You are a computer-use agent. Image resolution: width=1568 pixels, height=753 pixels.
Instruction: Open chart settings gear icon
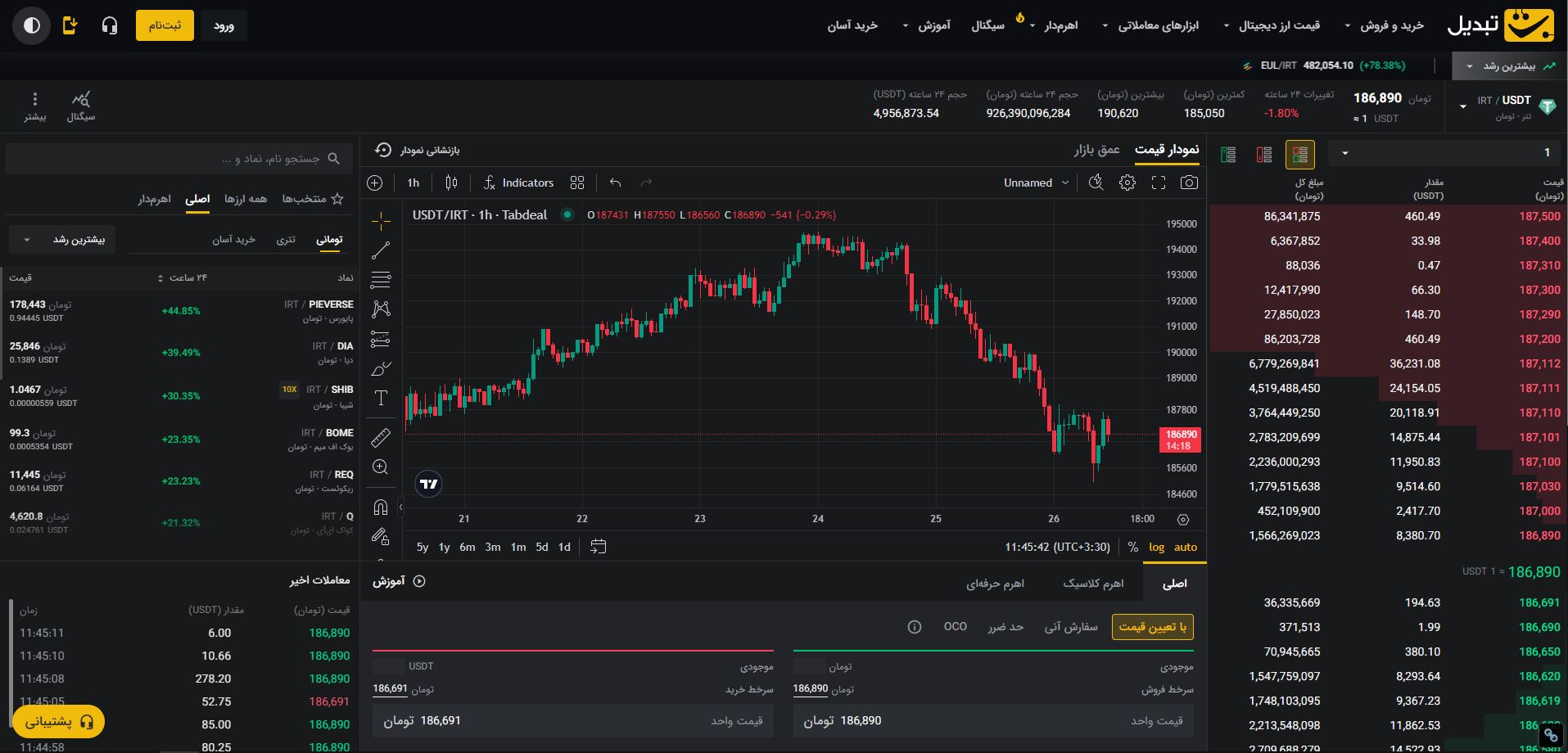tap(1127, 183)
